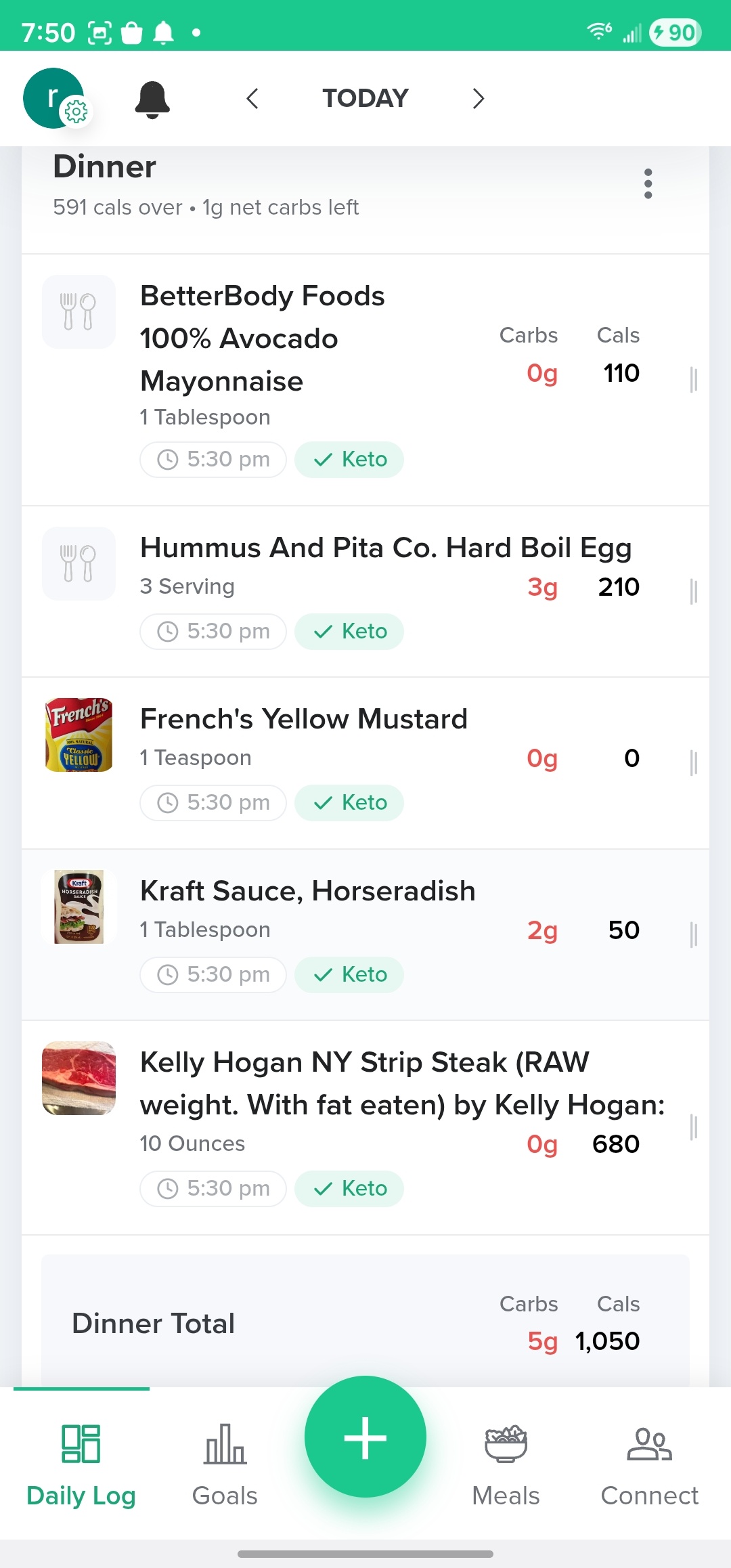Open the NY Strip Steak thumbnail
This screenshot has width=731, height=1568.
tap(79, 1078)
